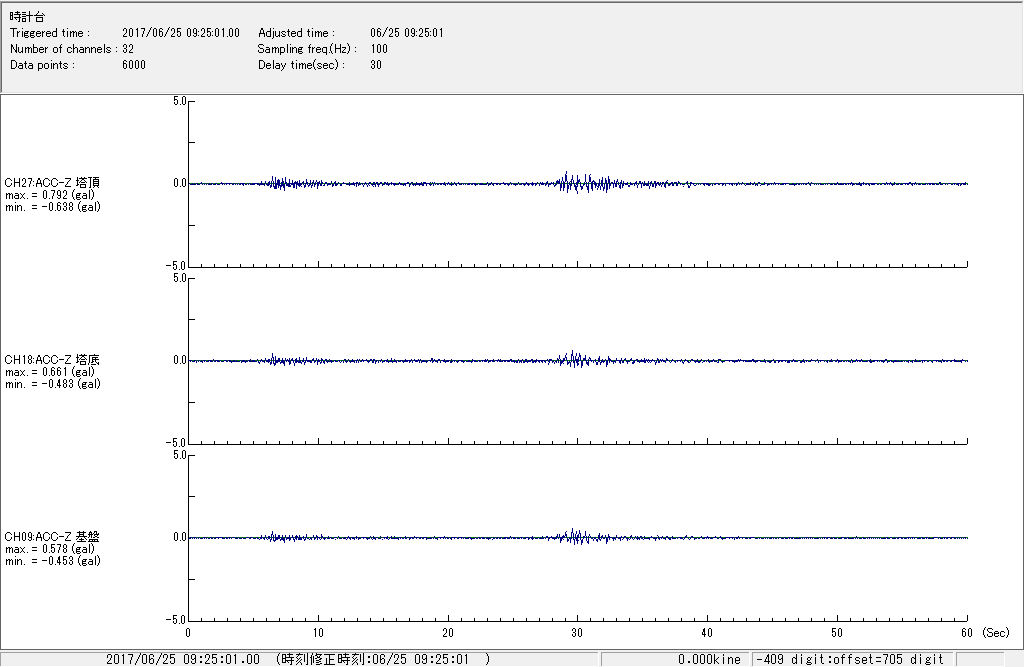Select the CH18:ACC-Z 塔底 channel label
Screen dimensions: 1024x667
tap(52, 360)
